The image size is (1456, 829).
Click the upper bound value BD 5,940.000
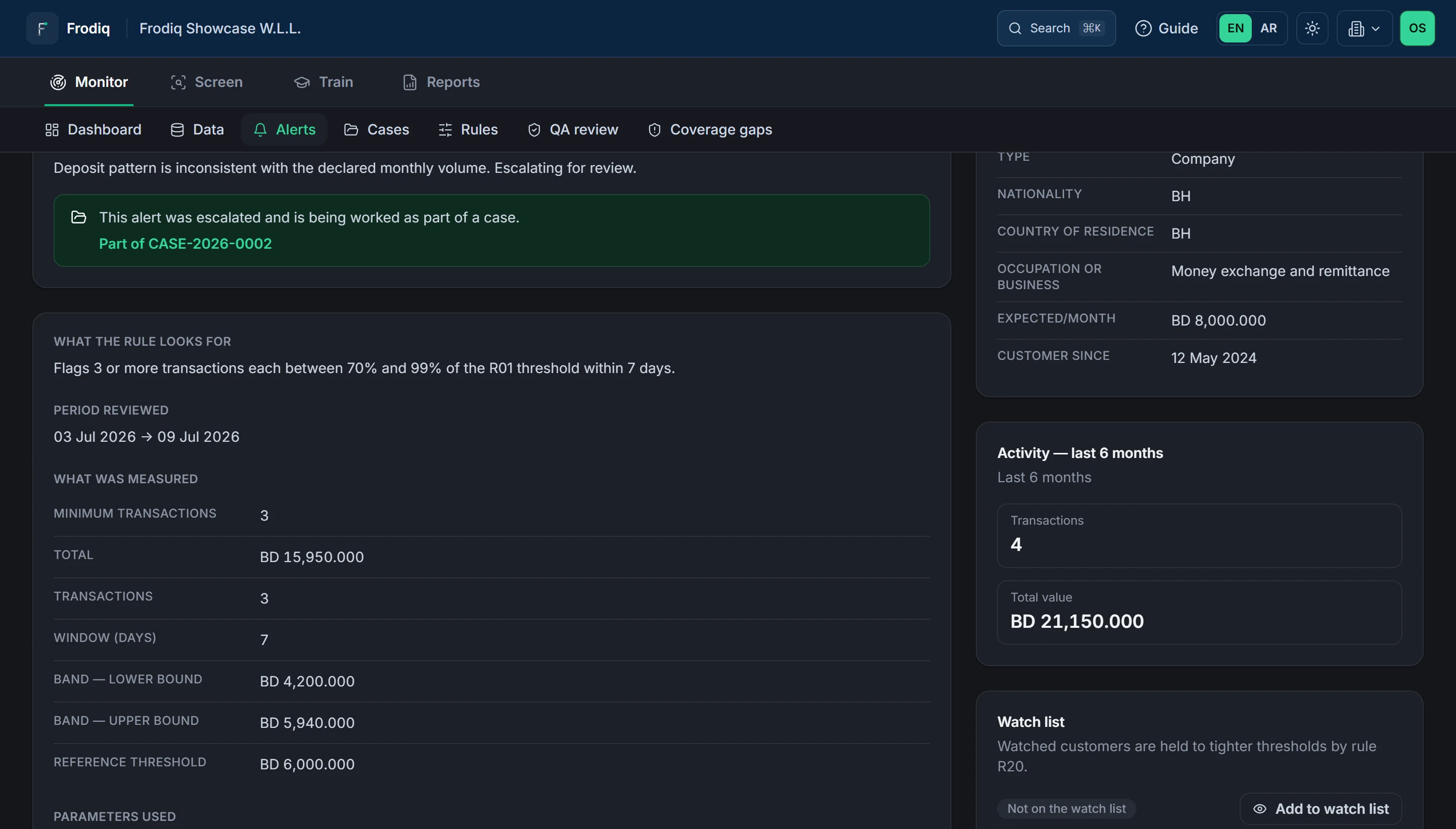click(x=307, y=723)
